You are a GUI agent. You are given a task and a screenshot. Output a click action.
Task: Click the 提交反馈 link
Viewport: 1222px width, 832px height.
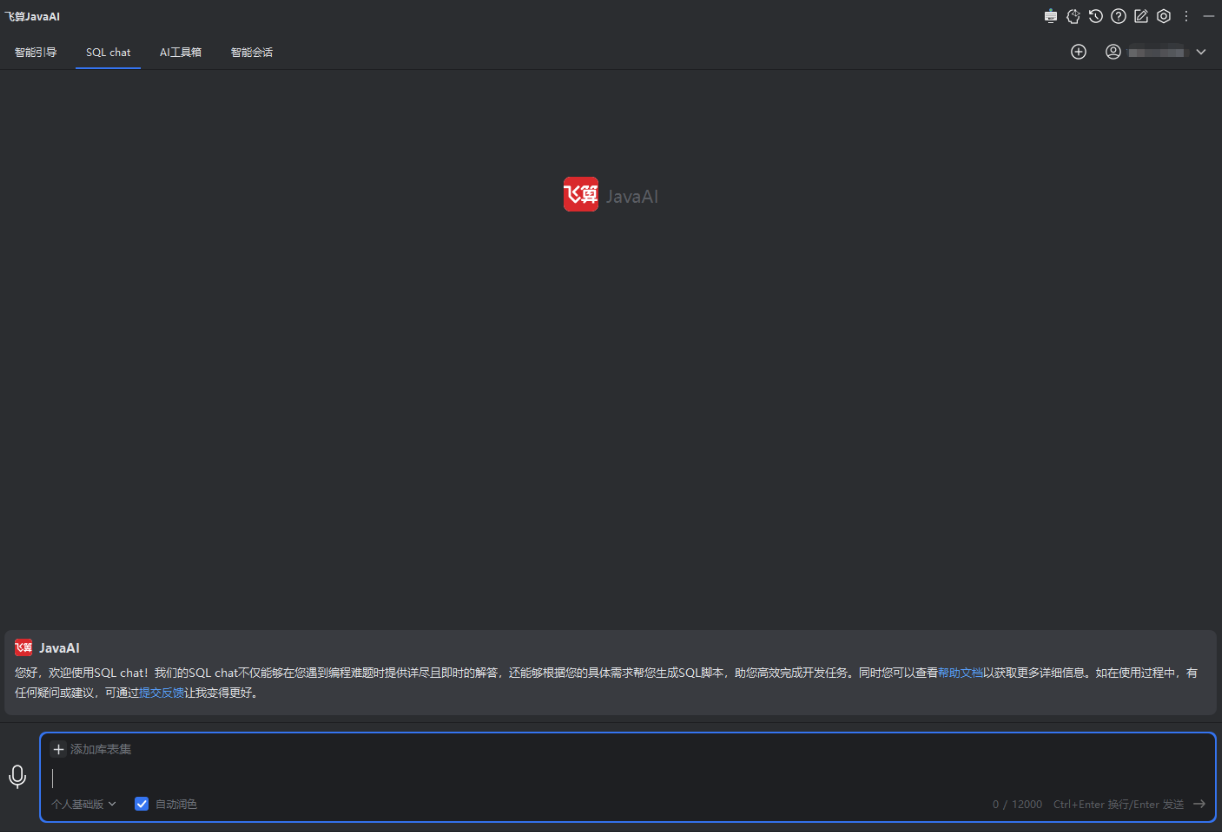click(x=161, y=692)
